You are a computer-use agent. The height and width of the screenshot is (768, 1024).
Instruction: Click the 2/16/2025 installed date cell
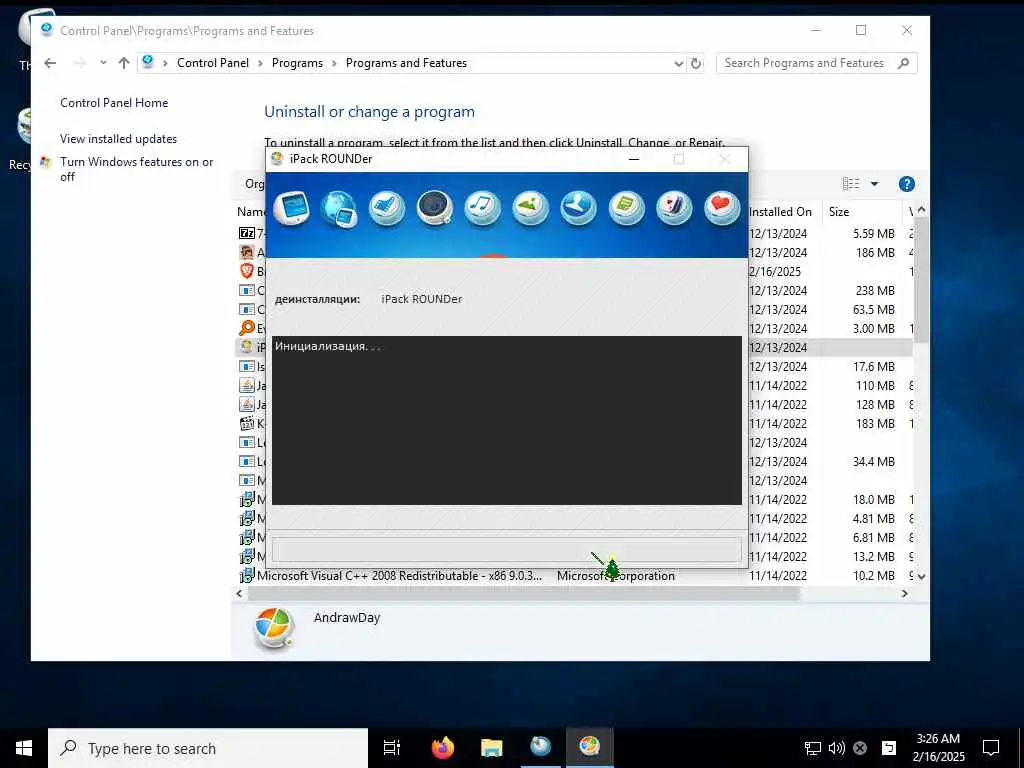click(775, 272)
